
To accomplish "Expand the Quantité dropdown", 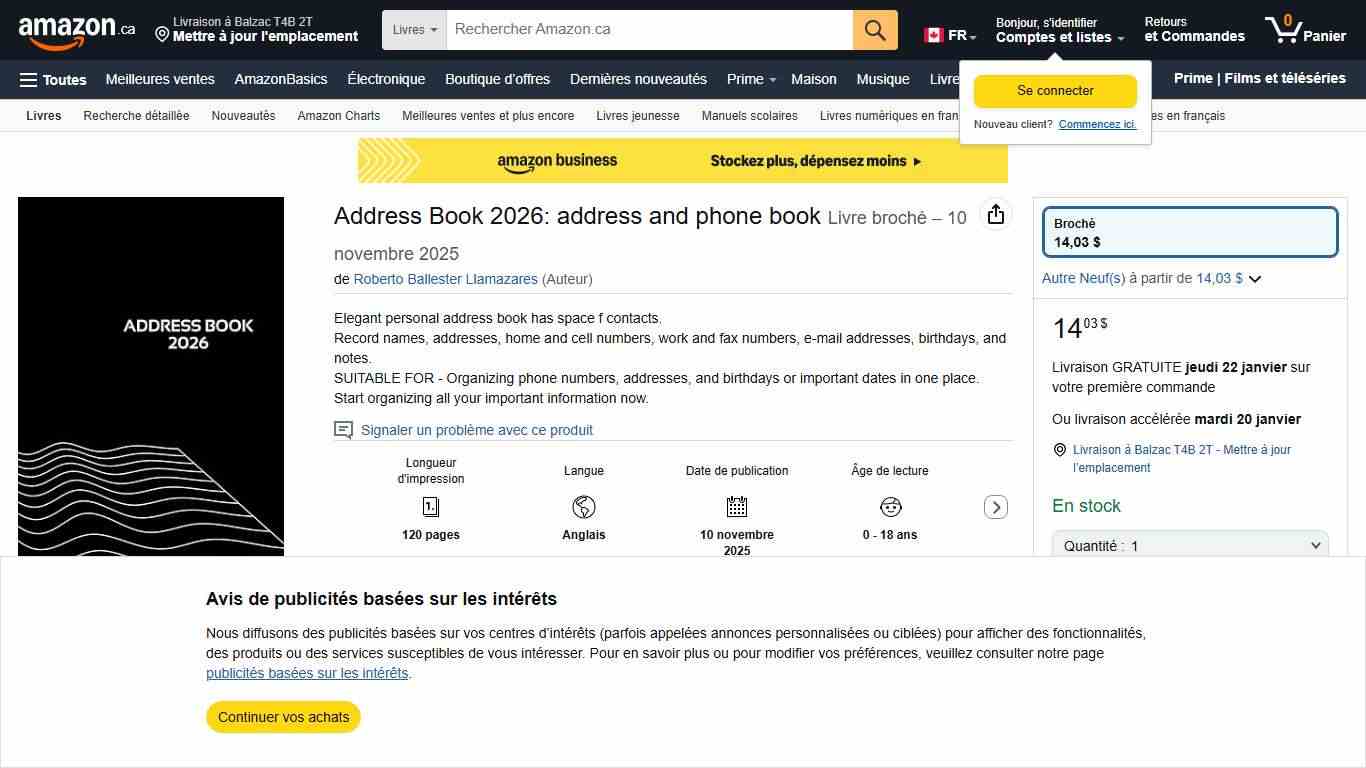I will [1189, 546].
